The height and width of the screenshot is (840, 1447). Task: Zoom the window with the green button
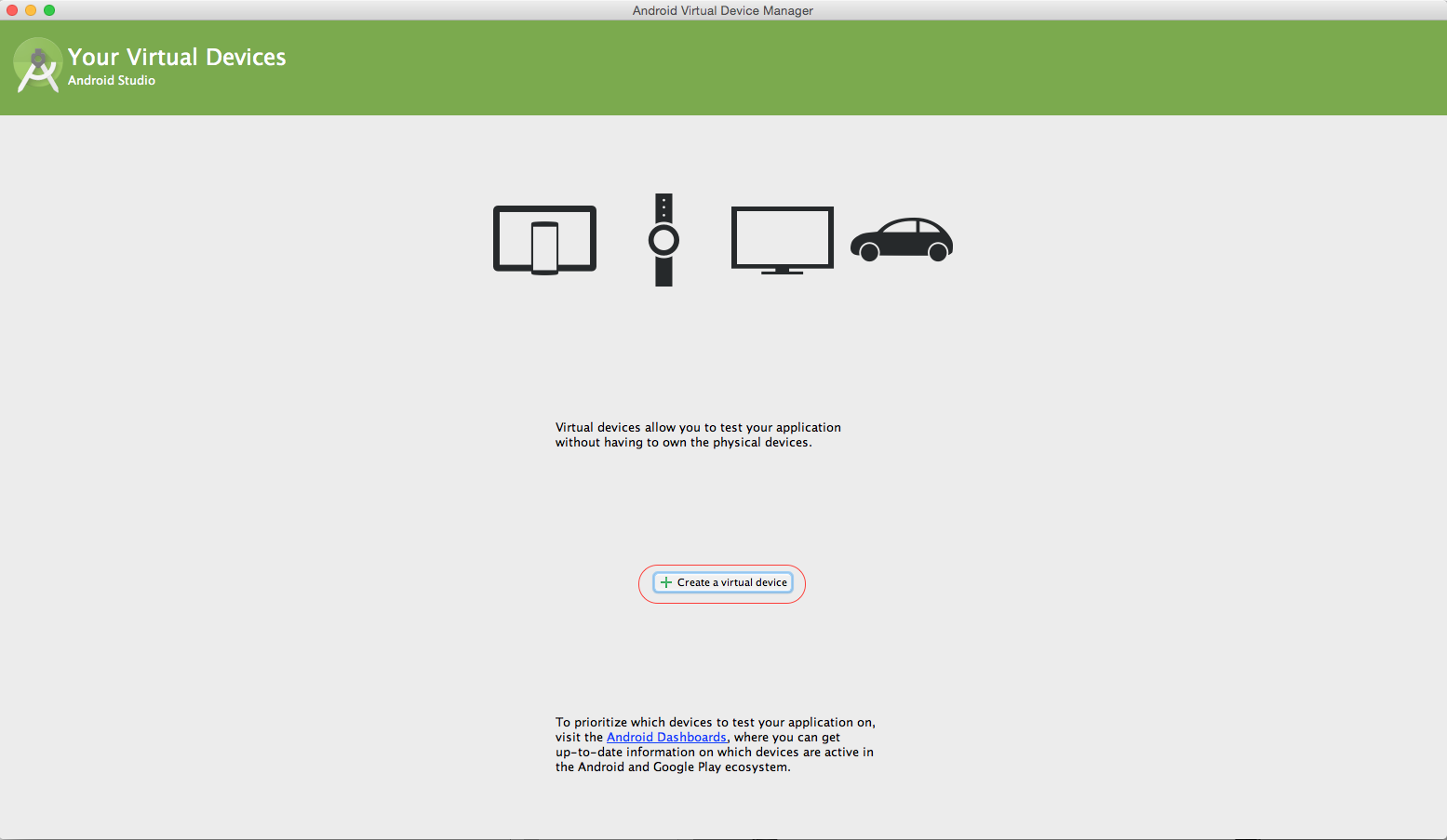click(49, 10)
